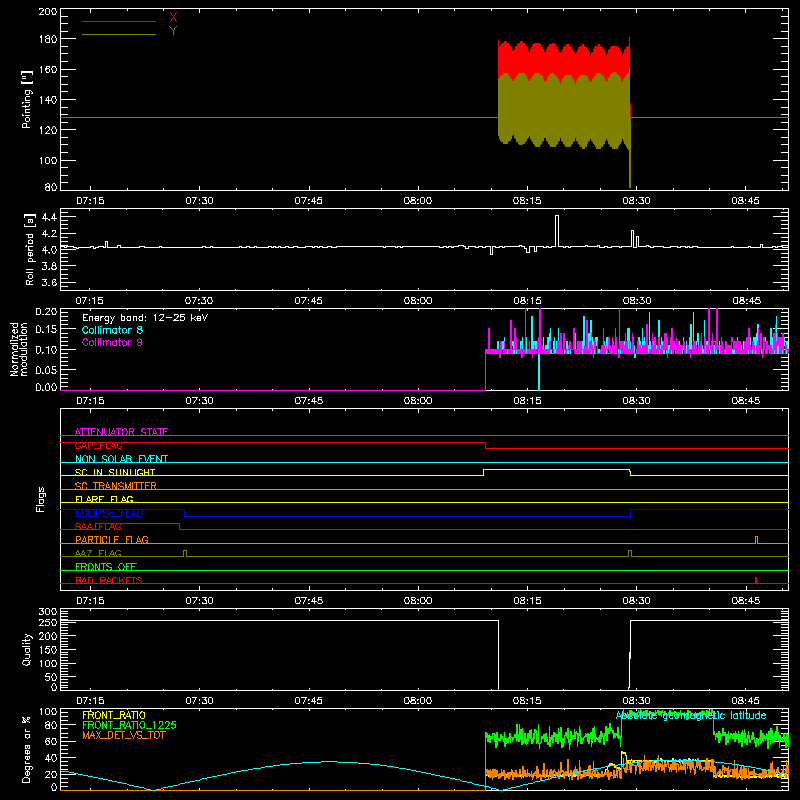The width and height of the screenshot is (800, 800).
Task: Click the BAD_PACKETS flag label
Action: (x=109, y=580)
